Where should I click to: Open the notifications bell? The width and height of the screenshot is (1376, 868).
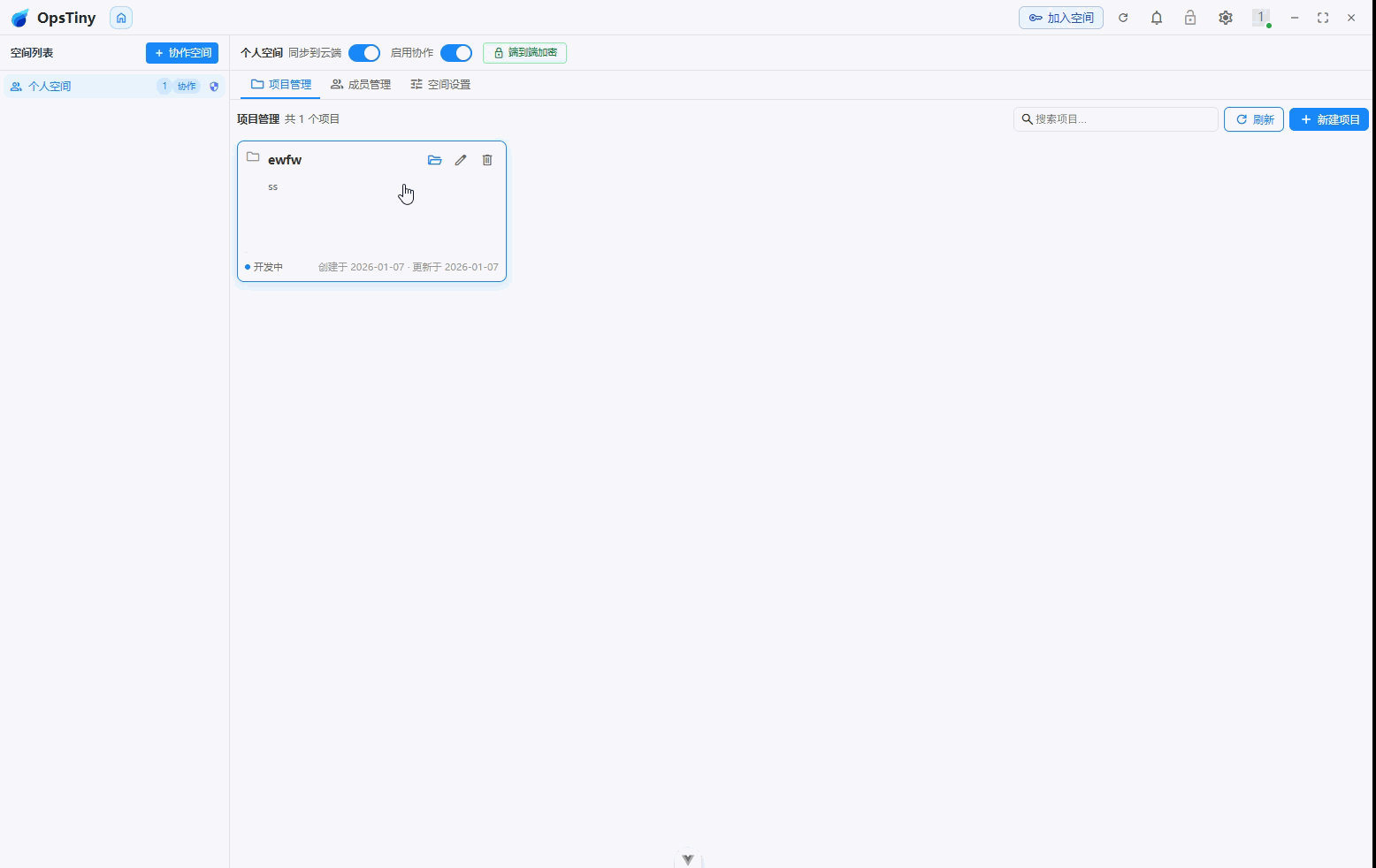pyautogui.click(x=1157, y=18)
